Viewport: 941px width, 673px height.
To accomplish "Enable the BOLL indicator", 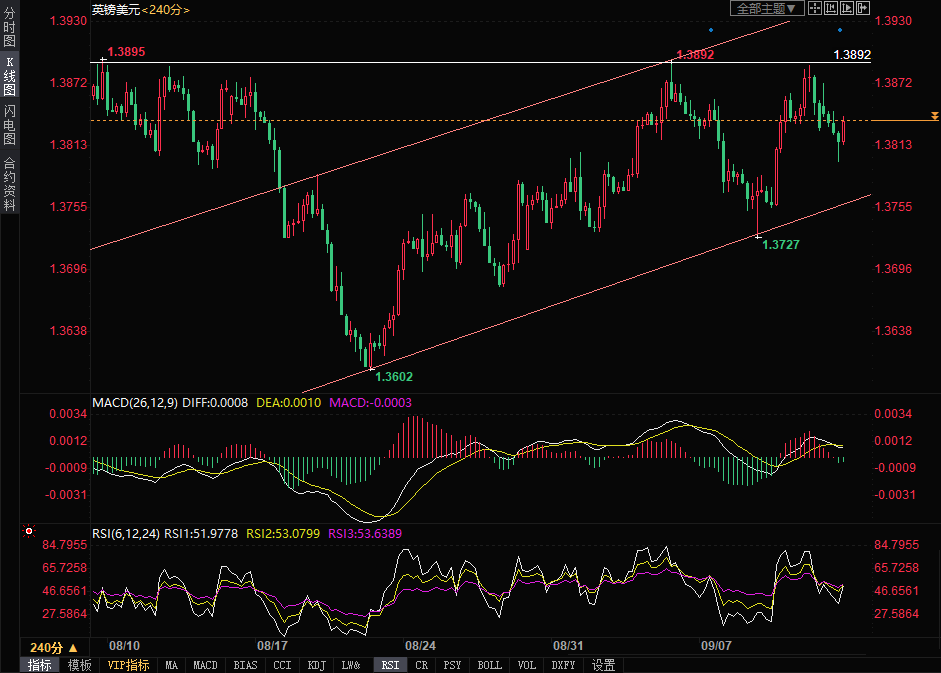I will pyautogui.click(x=489, y=665).
